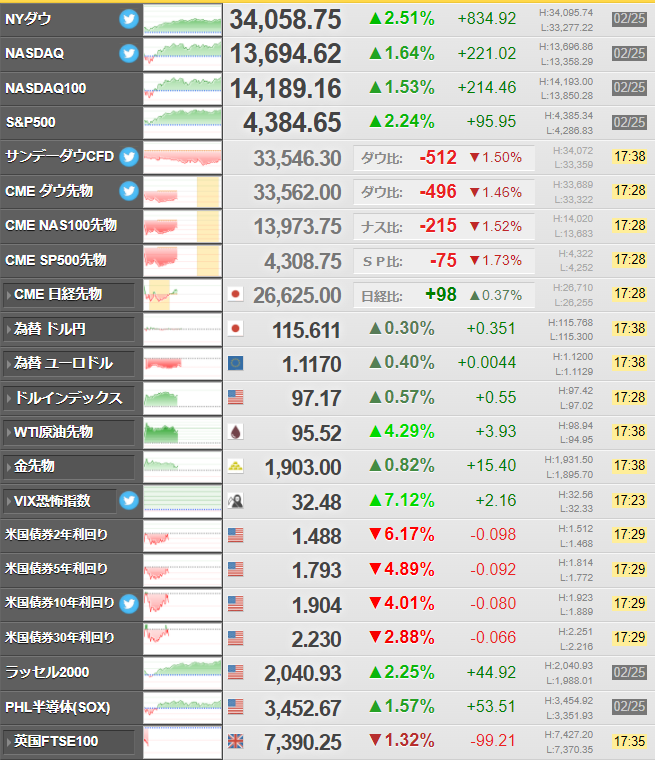Click the 金先物 price 1,903.00

tap(303, 467)
